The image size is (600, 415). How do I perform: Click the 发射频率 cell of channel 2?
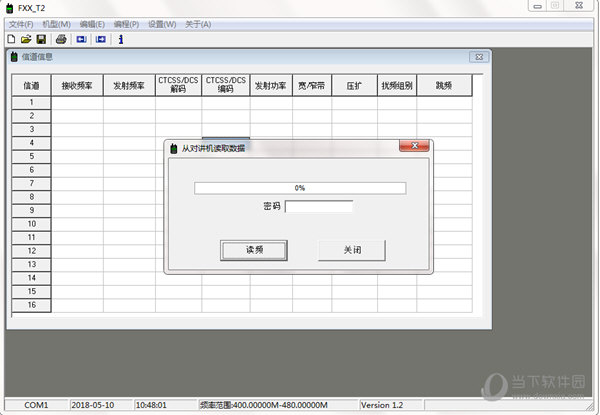[x=129, y=116]
